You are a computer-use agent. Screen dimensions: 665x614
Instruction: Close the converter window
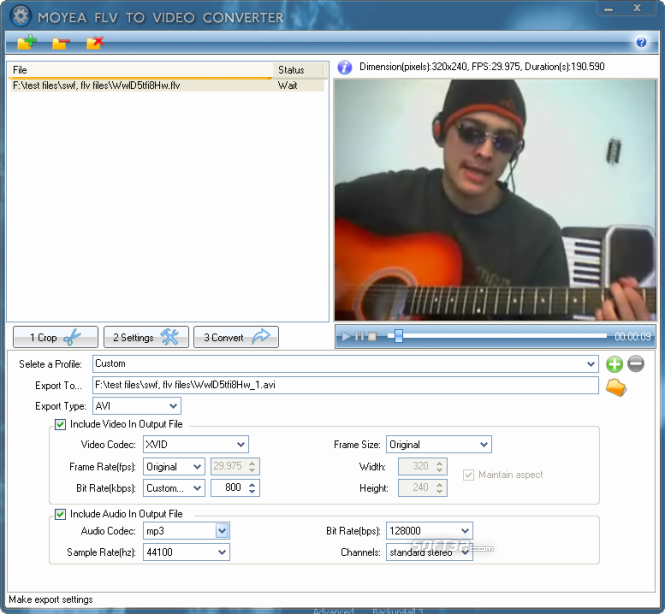(x=637, y=8)
